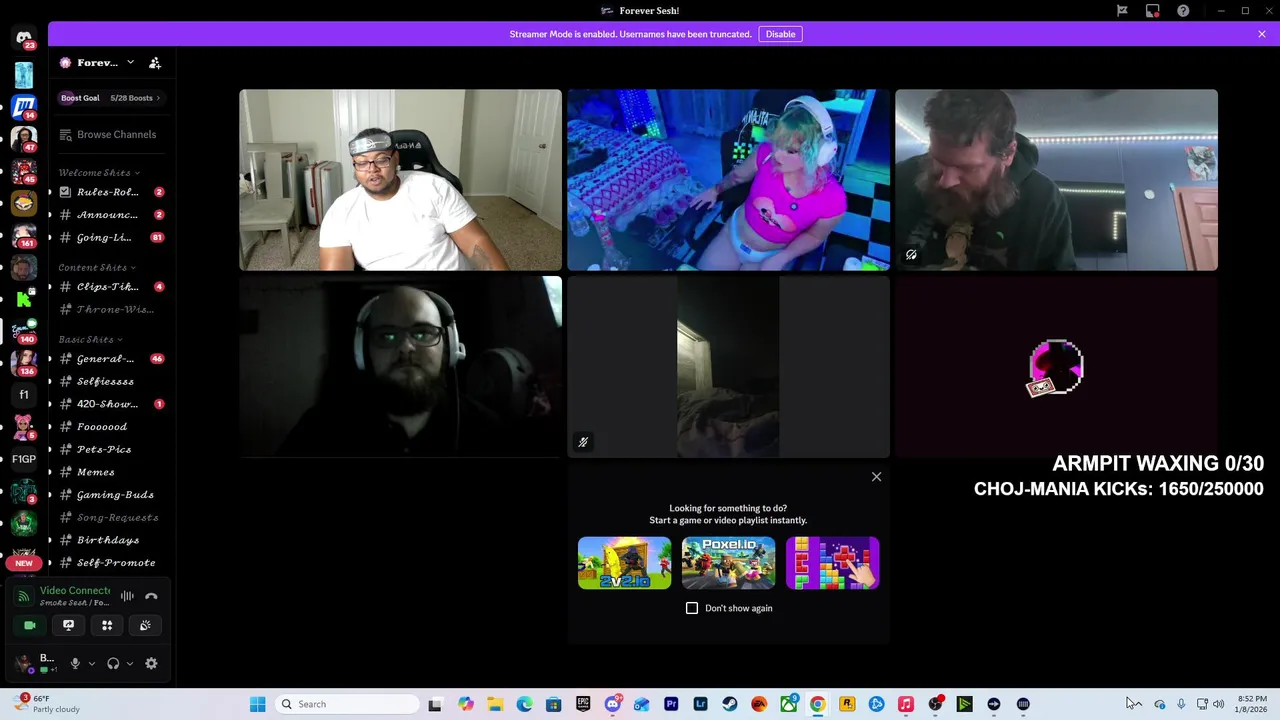Open the server icon with badge 47
This screenshot has width=1280, height=720.
tap(24, 138)
